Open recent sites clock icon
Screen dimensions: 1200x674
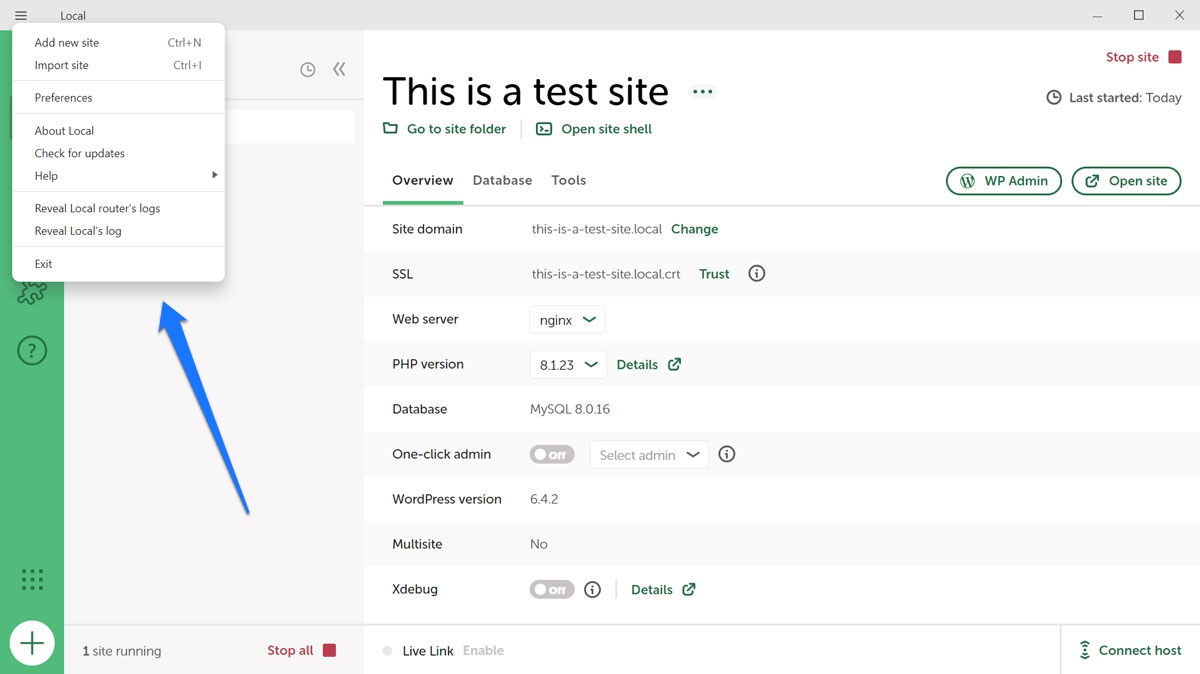[x=308, y=69]
